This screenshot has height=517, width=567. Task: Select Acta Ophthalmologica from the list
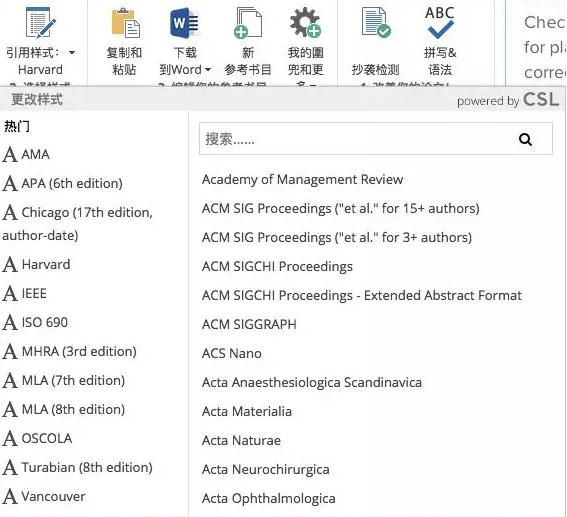tap(269, 498)
